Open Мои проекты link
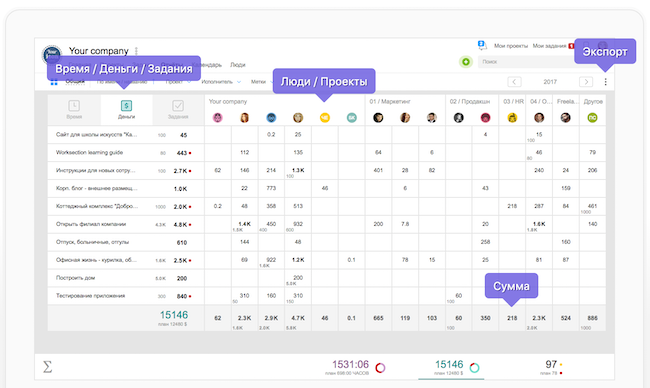 coord(511,46)
